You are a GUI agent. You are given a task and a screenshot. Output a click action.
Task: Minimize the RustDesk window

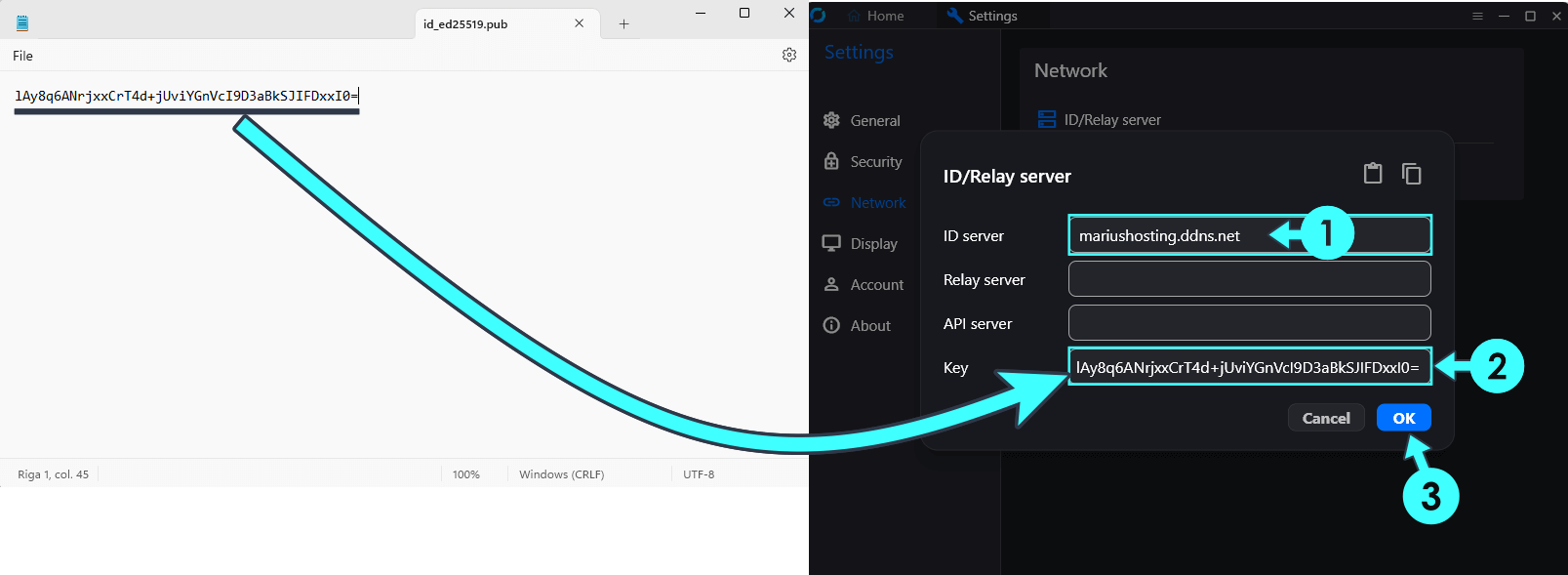[1504, 16]
